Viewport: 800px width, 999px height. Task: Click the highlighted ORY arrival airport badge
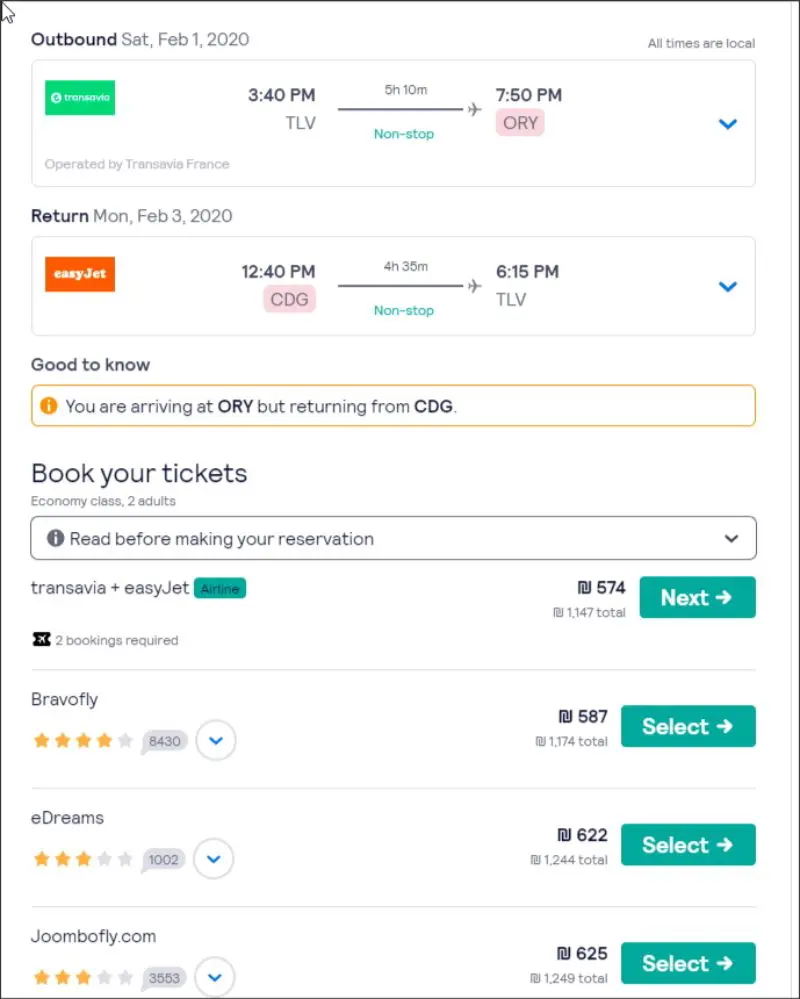520,123
